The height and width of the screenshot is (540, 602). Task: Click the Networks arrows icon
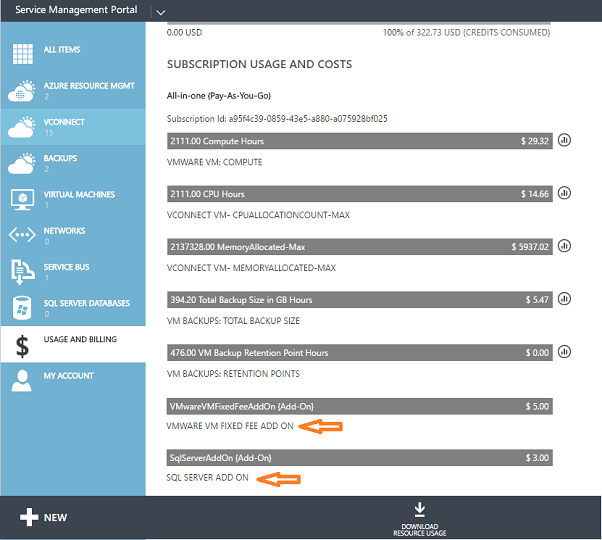(x=22, y=235)
